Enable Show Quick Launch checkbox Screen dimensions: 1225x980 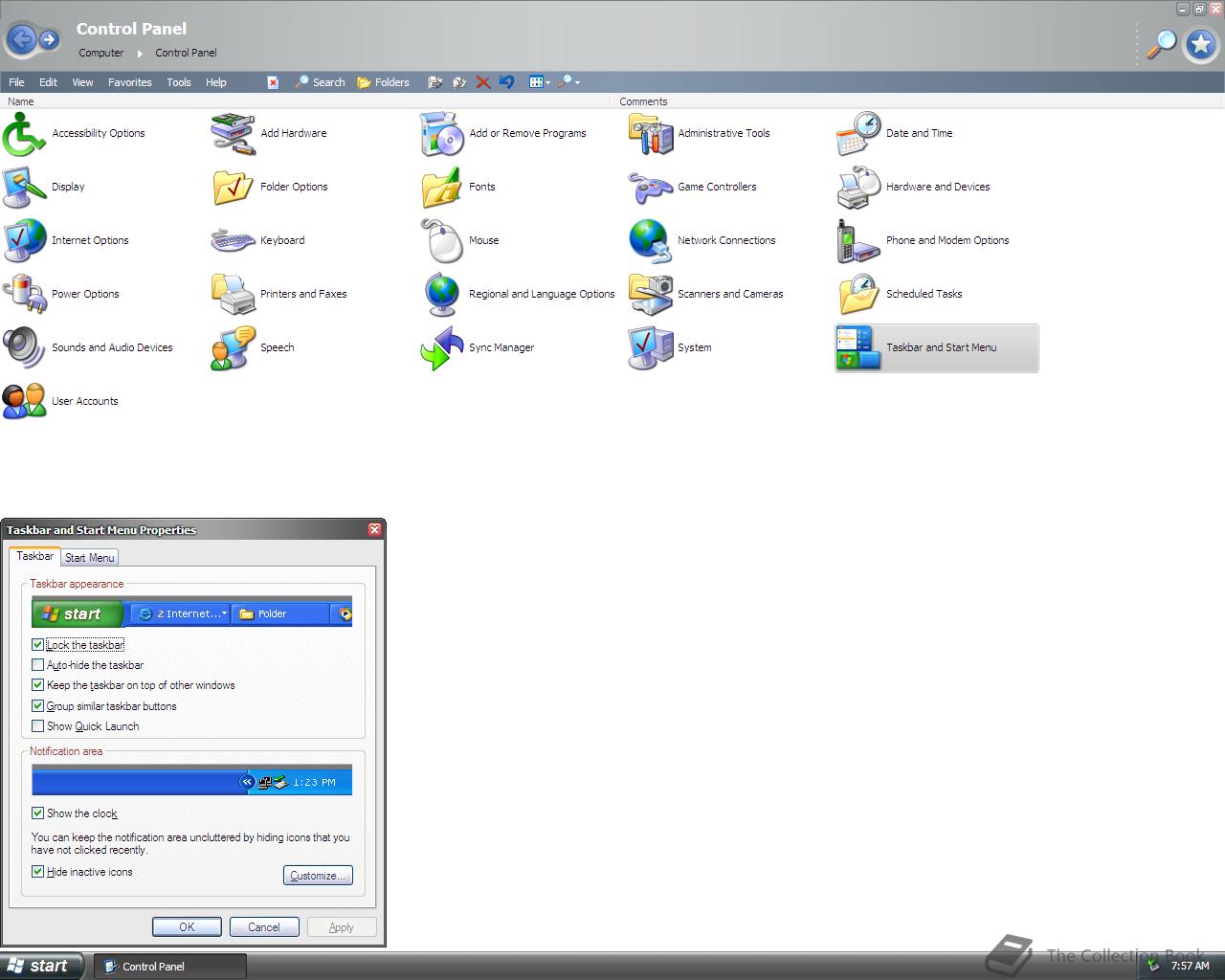click(38, 726)
